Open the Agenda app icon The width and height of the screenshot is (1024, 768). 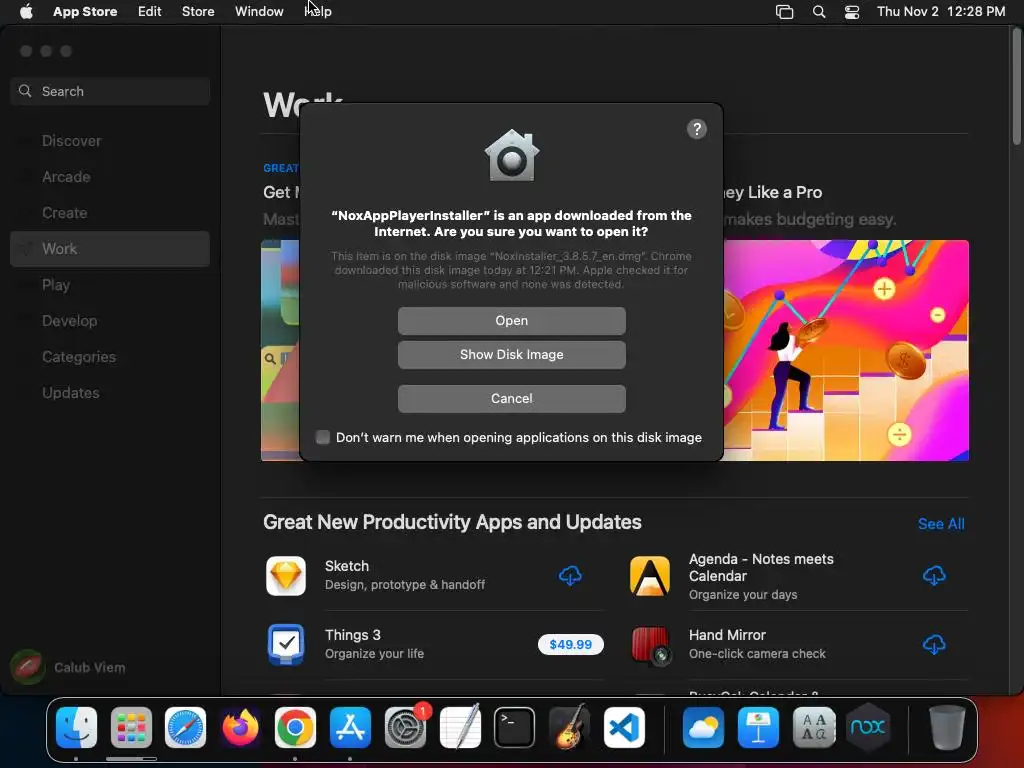650,576
